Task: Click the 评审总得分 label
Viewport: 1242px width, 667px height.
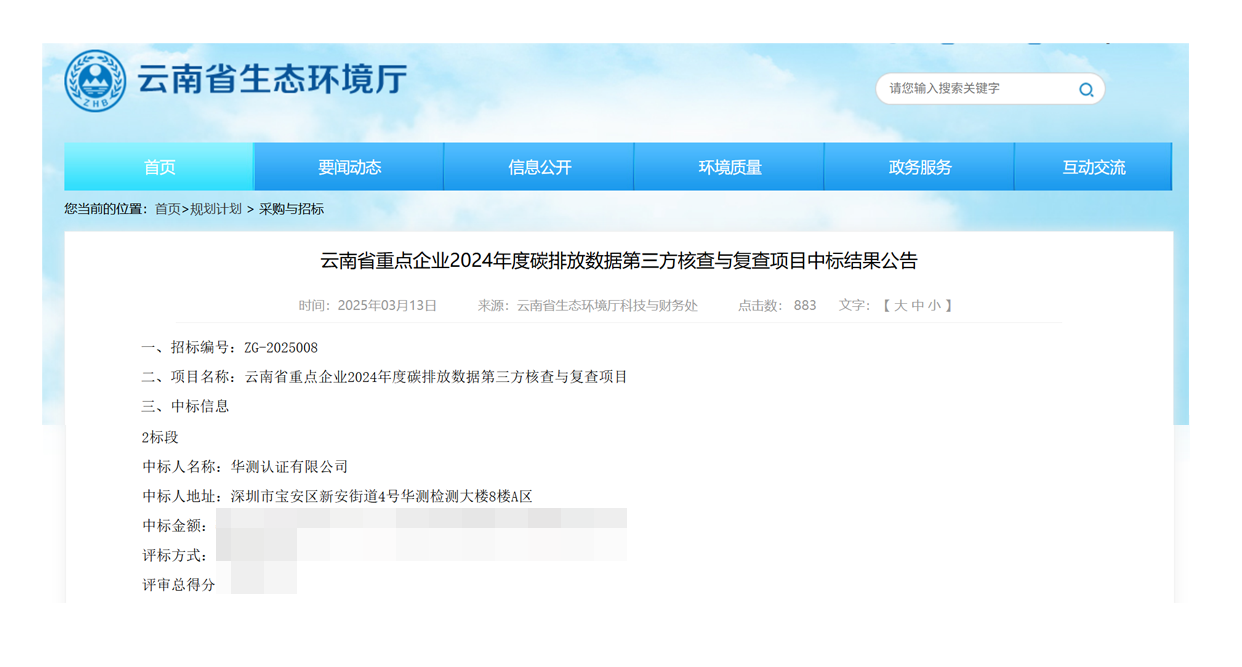Action: [179, 585]
